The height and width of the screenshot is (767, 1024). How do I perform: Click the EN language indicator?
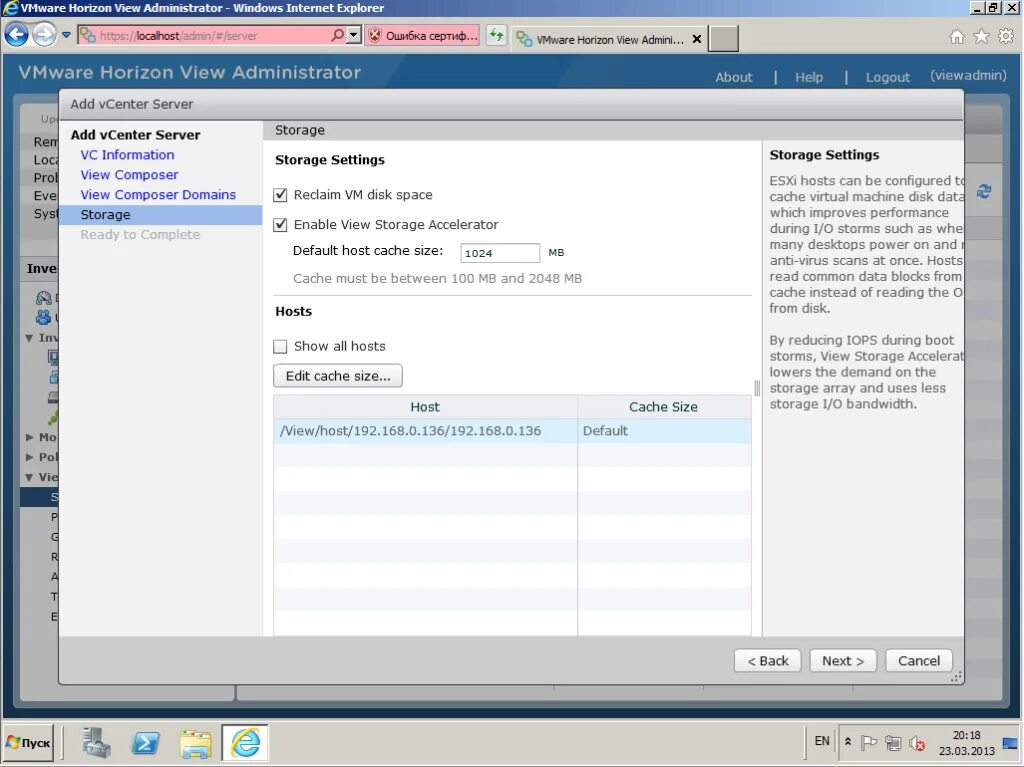click(822, 742)
